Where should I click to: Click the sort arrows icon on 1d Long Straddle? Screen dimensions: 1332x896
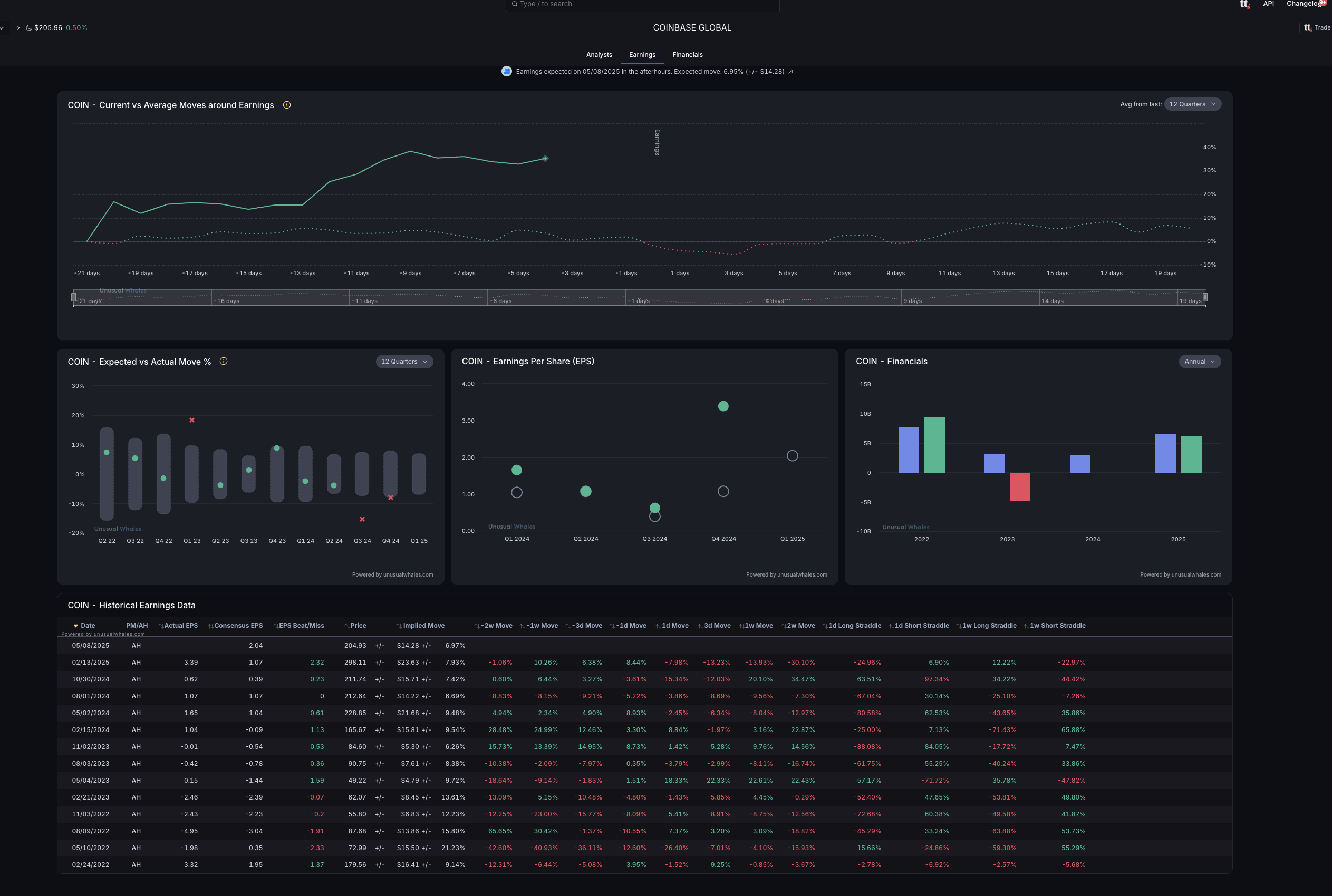(x=825, y=626)
